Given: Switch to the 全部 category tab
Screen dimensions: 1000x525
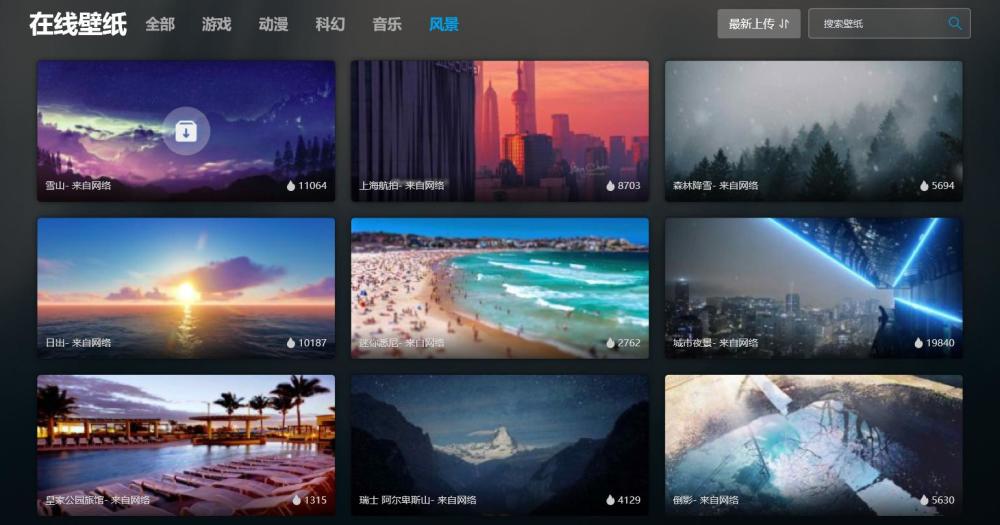Looking at the screenshot, I should (x=159, y=24).
